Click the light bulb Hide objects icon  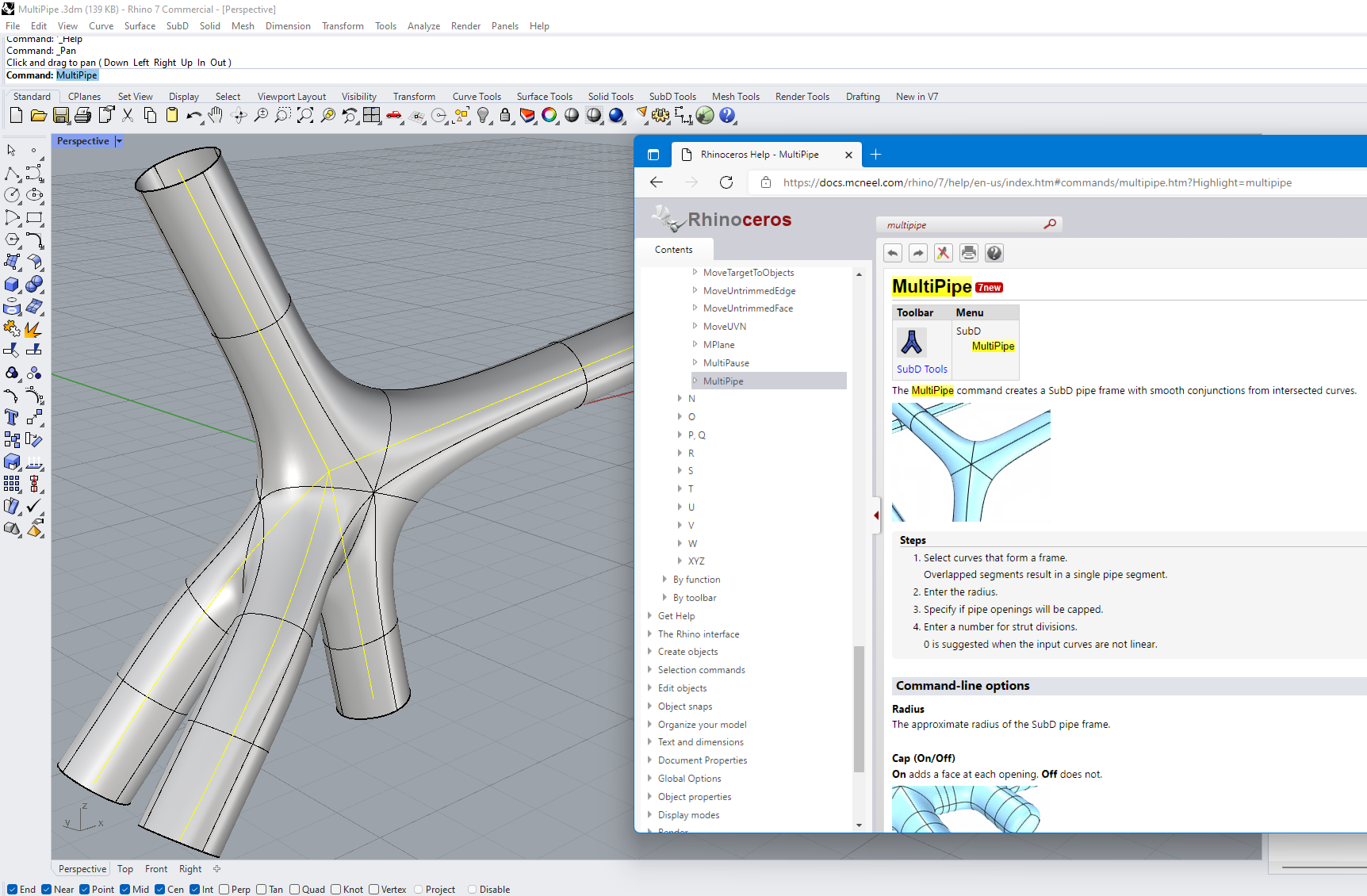pyautogui.click(x=483, y=116)
